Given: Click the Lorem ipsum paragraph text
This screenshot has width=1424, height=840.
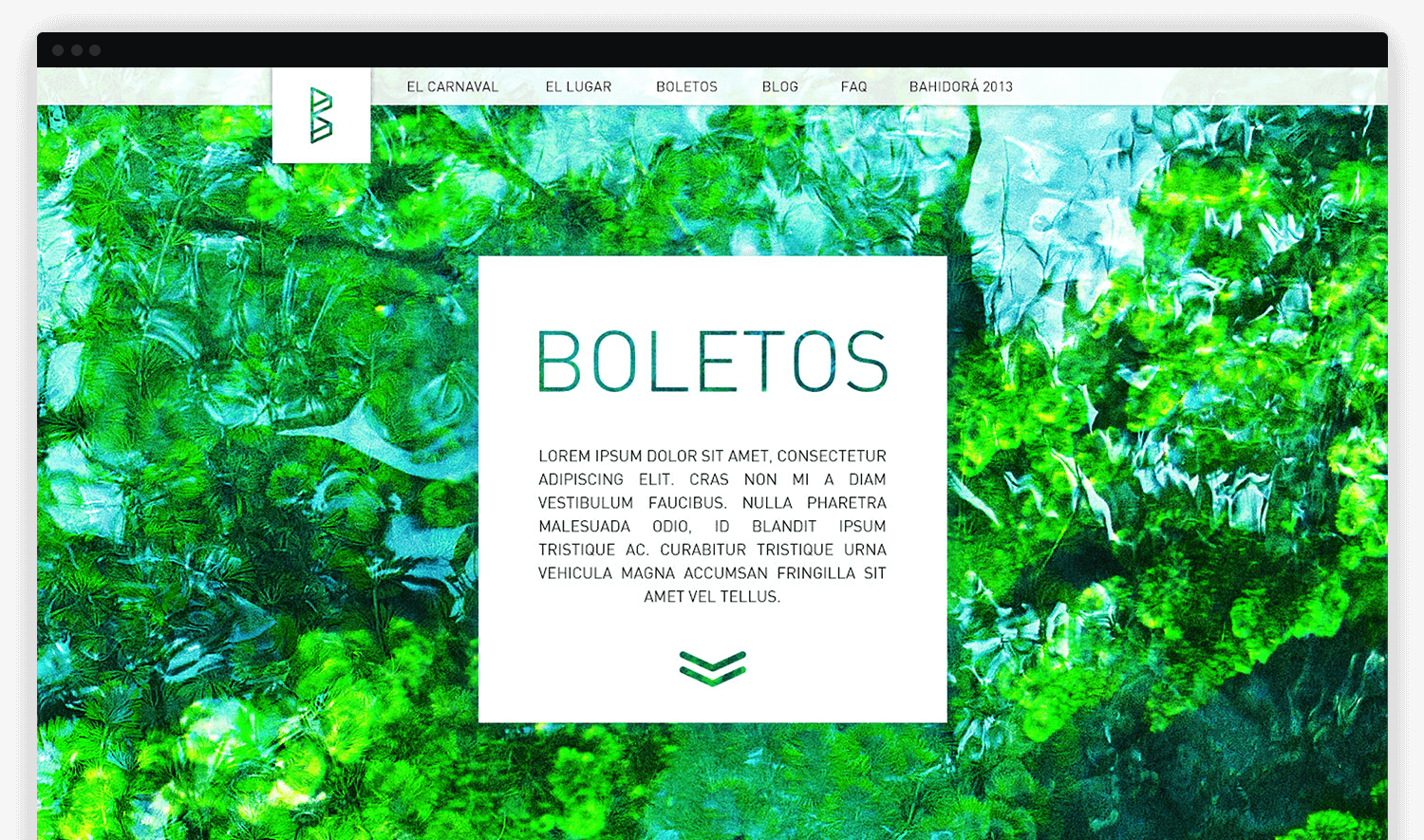Looking at the screenshot, I should pyautogui.click(x=712, y=526).
